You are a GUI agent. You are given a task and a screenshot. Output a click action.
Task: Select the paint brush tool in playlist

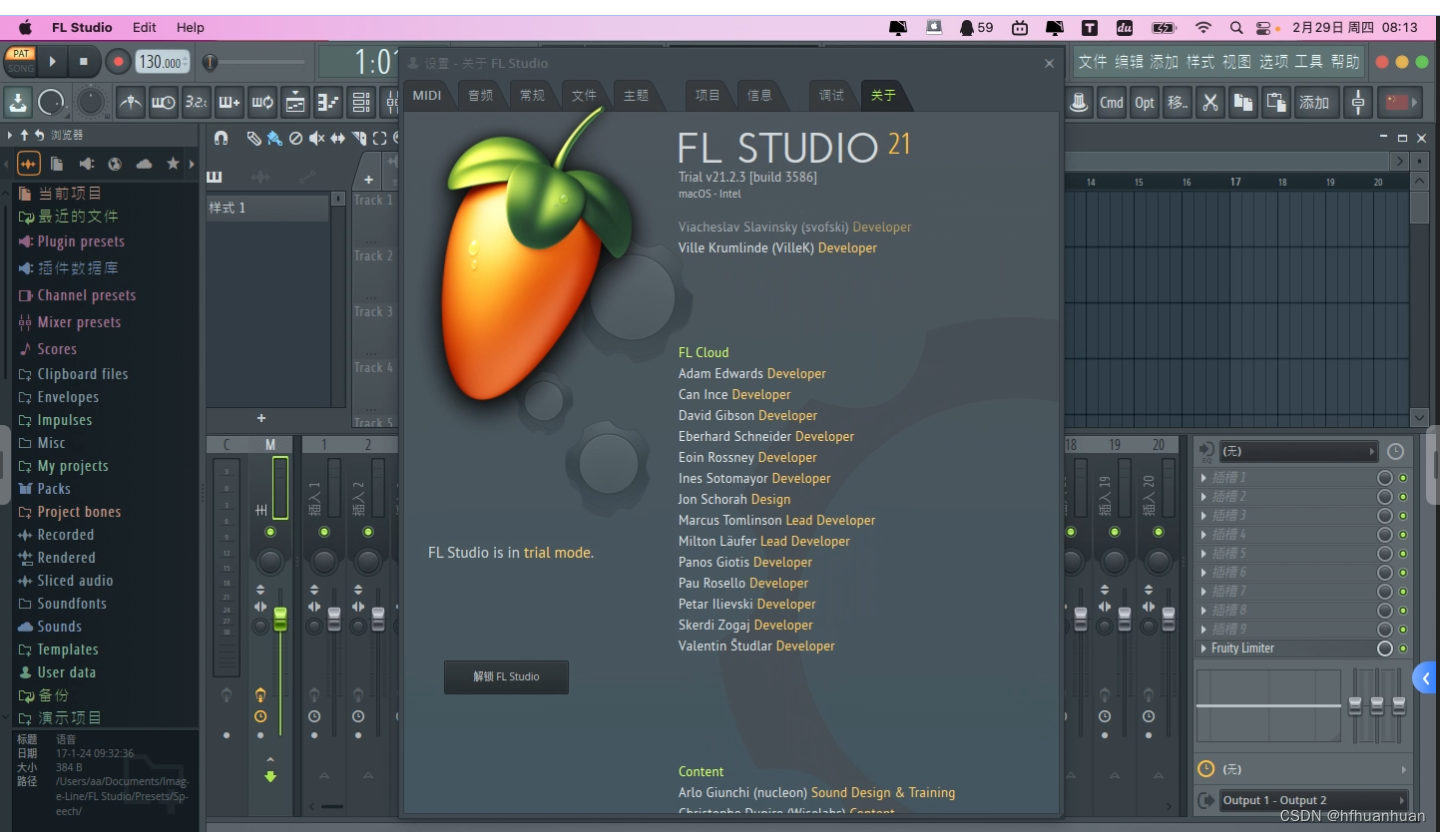pyautogui.click(x=274, y=138)
